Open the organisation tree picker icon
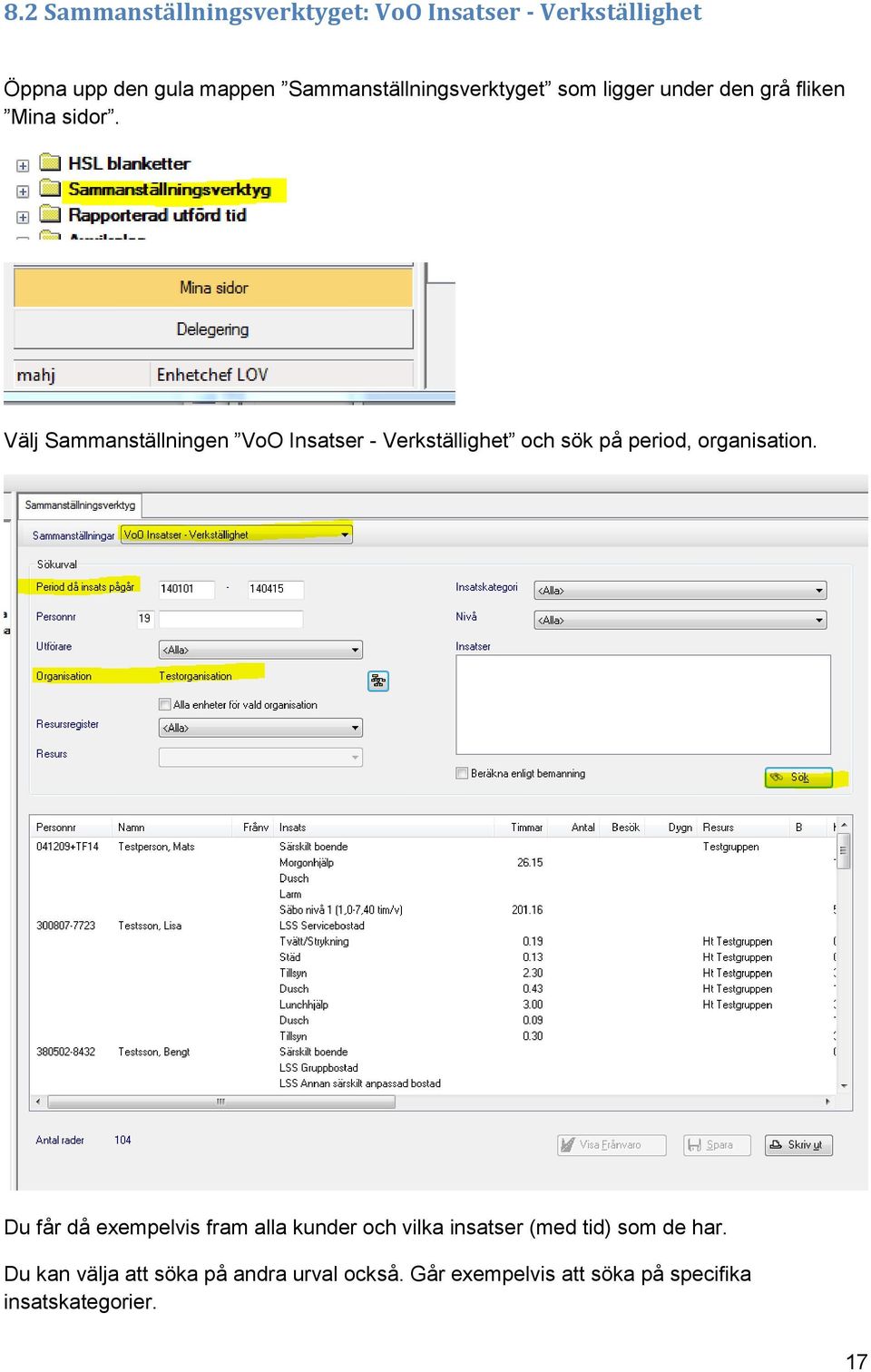 [378, 681]
